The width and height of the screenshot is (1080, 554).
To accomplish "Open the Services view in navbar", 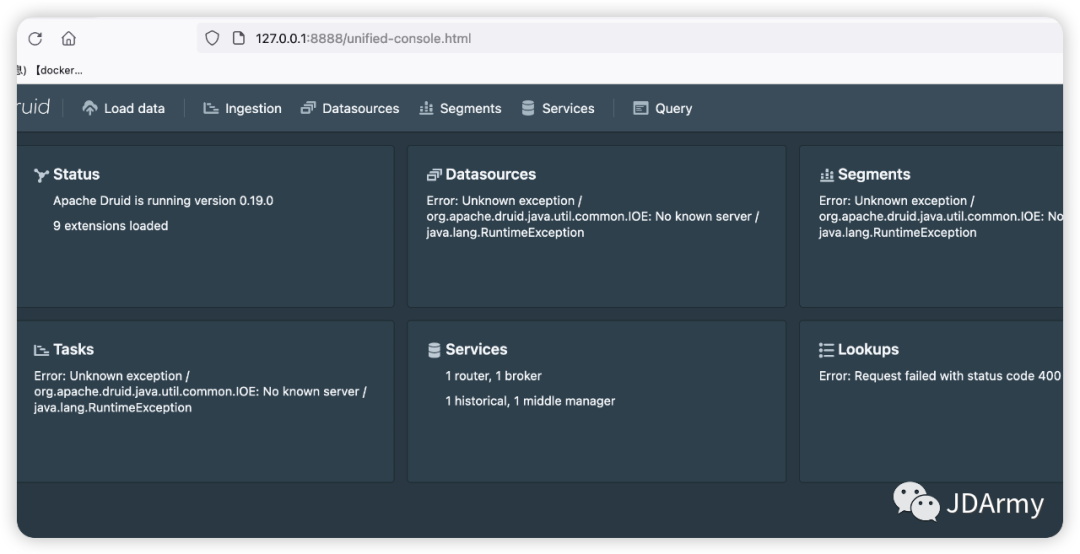I will tap(558, 108).
